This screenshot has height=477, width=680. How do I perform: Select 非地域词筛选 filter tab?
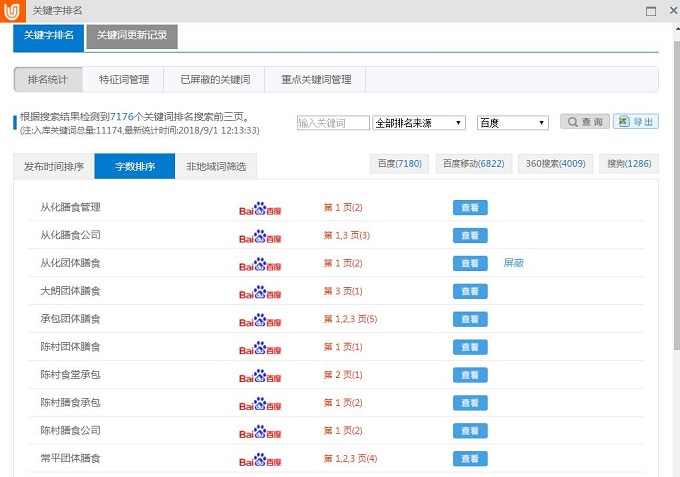pyautogui.click(x=216, y=166)
